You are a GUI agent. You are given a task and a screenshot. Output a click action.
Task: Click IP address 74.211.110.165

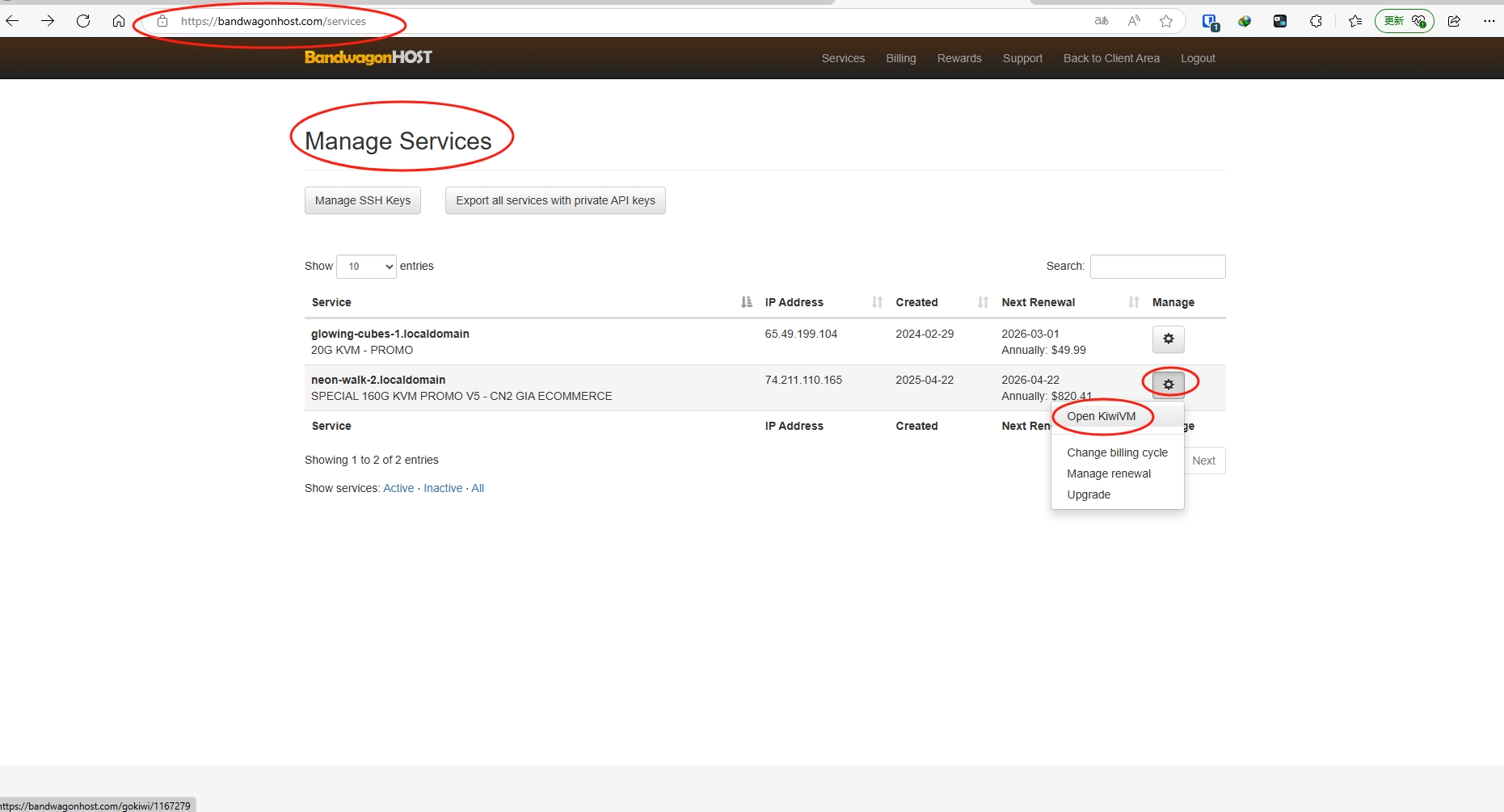click(803, 380)
